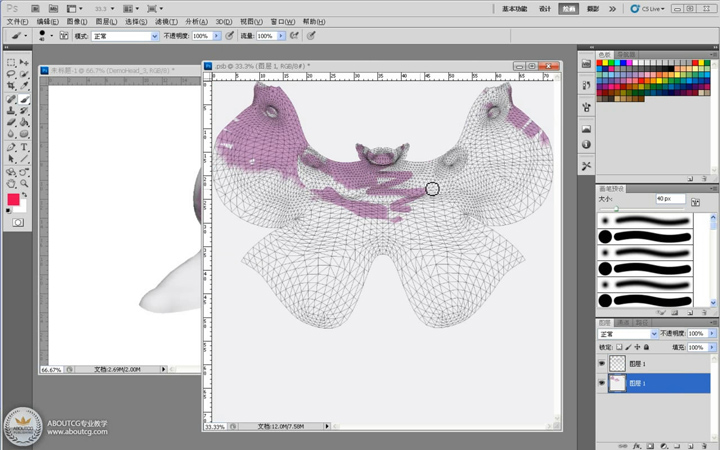Reset default foreground and background colors
Image resolution: width=720 pixels, height=450 pixels.
click(x=9, y=211)
